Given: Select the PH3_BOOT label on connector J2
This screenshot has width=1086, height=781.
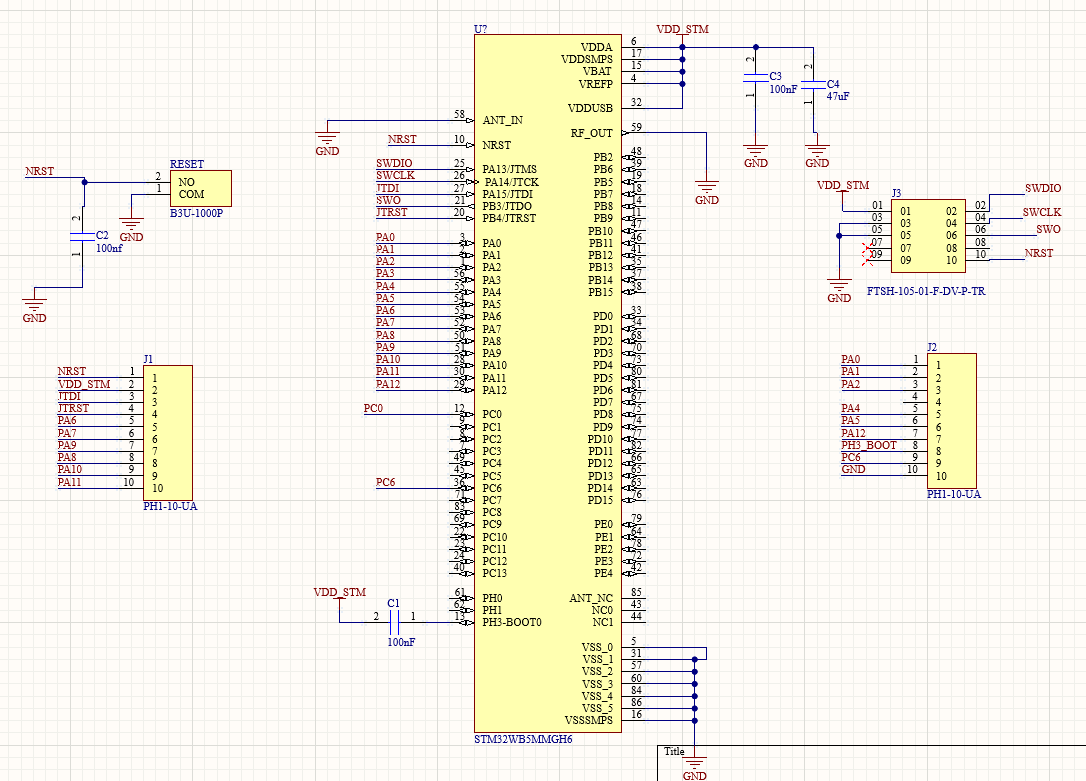Looking at the screenshot, I should coord(868,445).
